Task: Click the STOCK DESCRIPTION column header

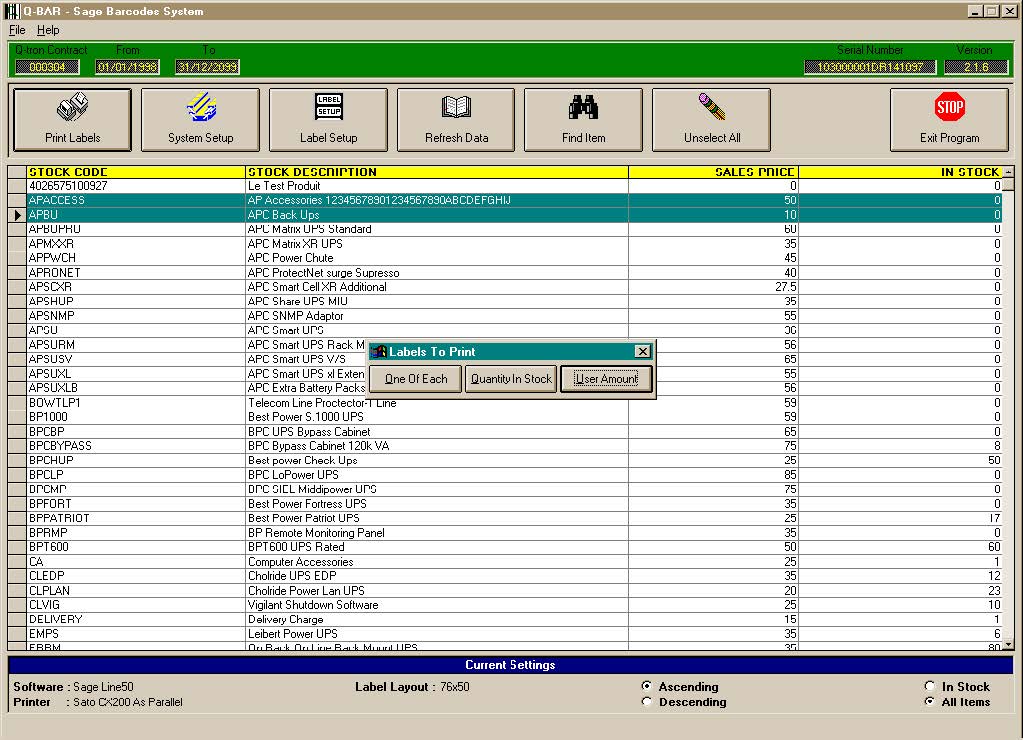Action: coord(437,172)
